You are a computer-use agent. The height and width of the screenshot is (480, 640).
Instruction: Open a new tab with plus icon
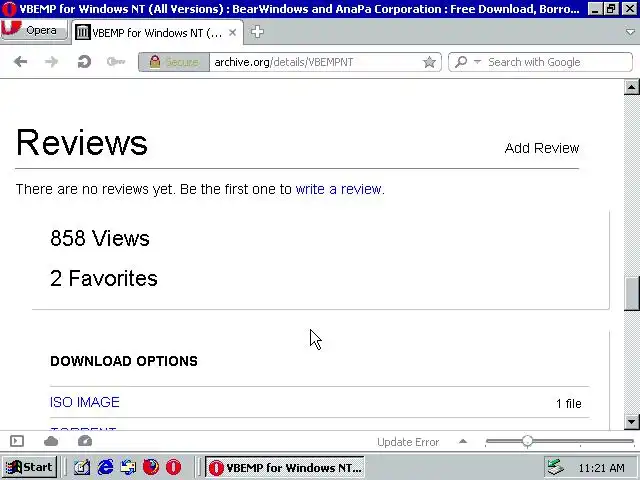click(x=257, y=32)
